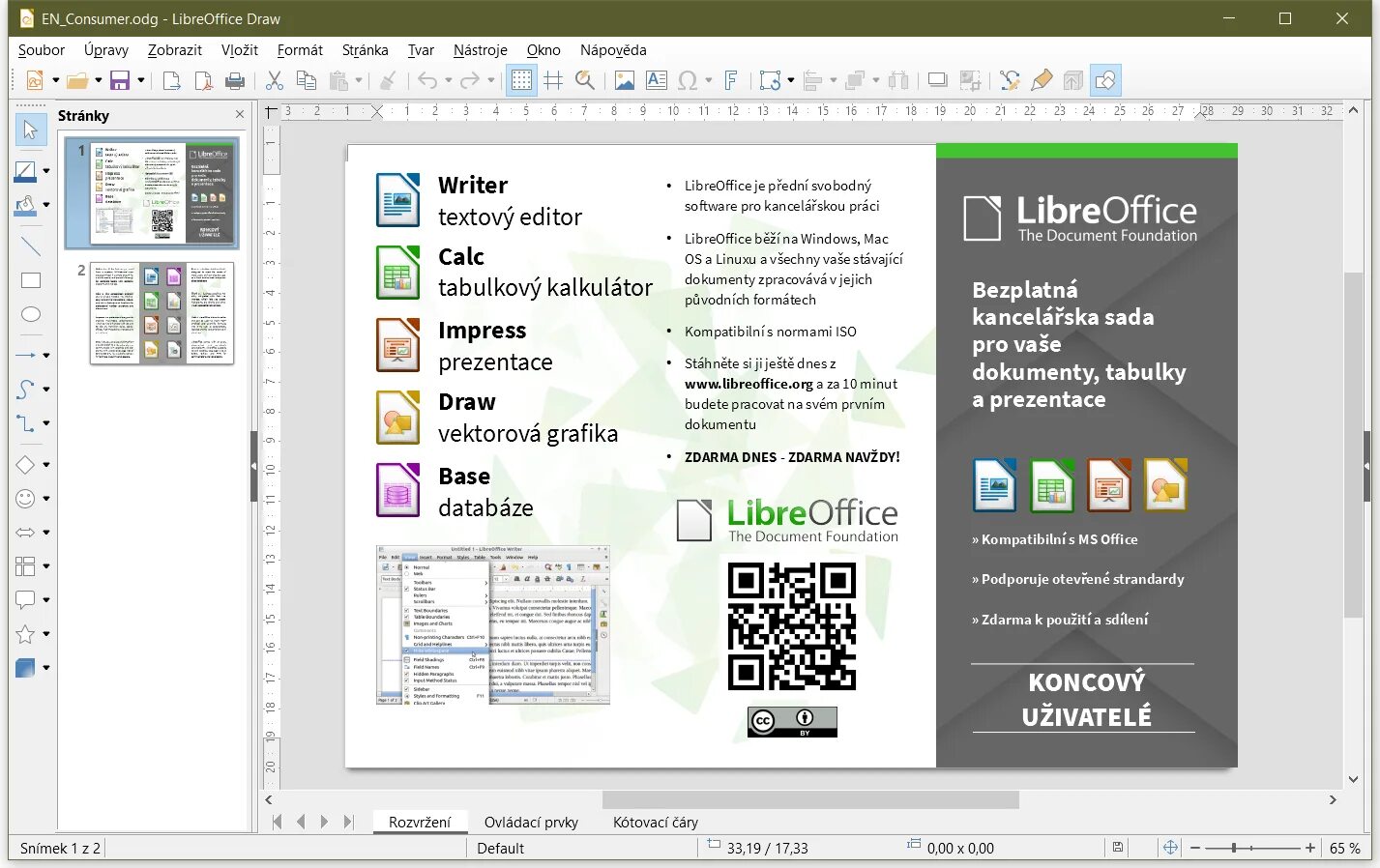Select the Curves and Polygons tool
The width and height of the screenshot is (1380, 868).
tap(26, 389)
